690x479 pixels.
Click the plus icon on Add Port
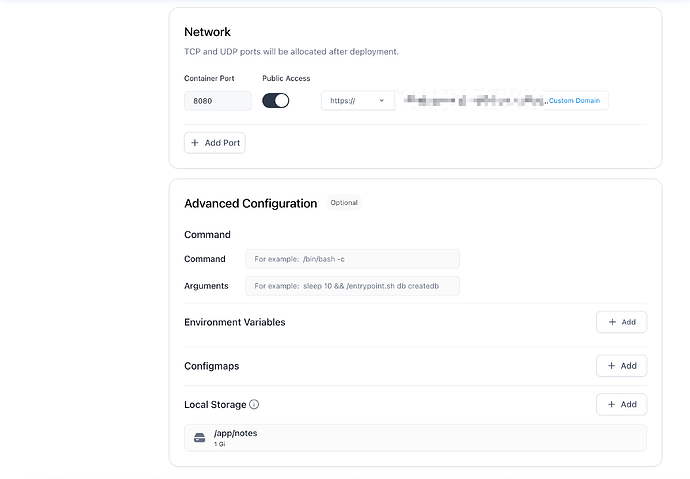tap(195, 143)
